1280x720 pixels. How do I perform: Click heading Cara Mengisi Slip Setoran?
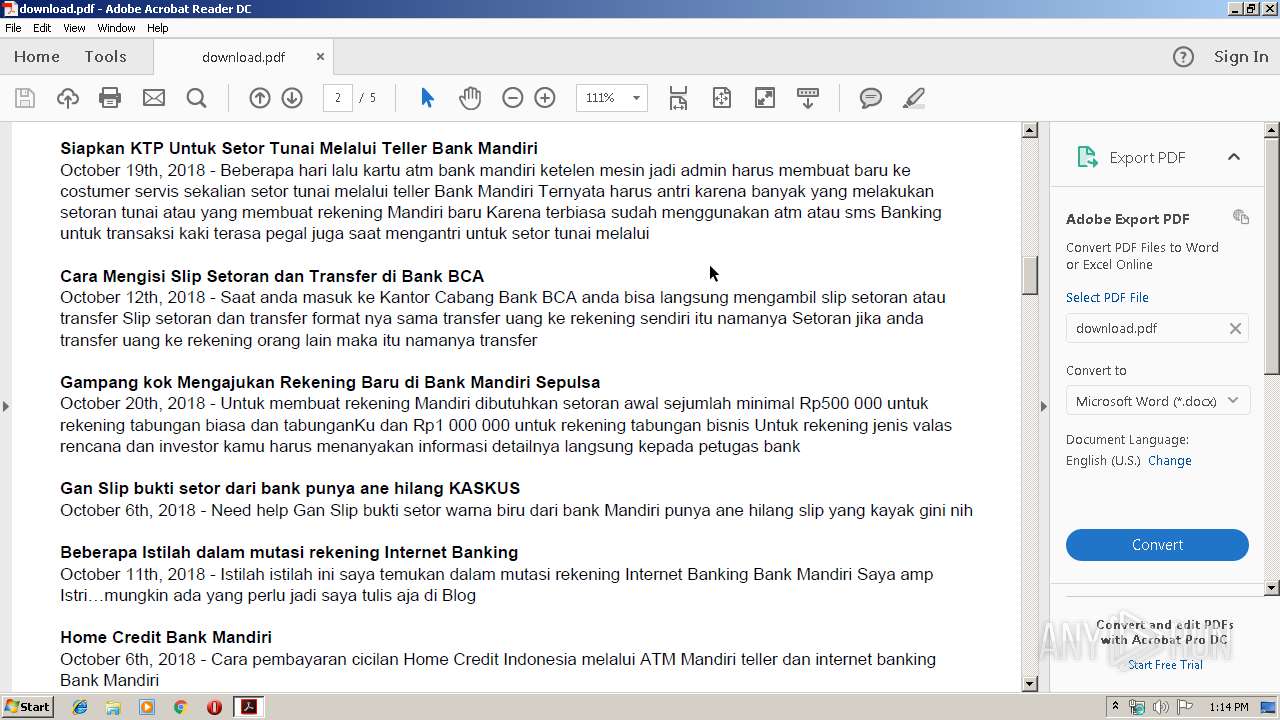click(272, 276)
